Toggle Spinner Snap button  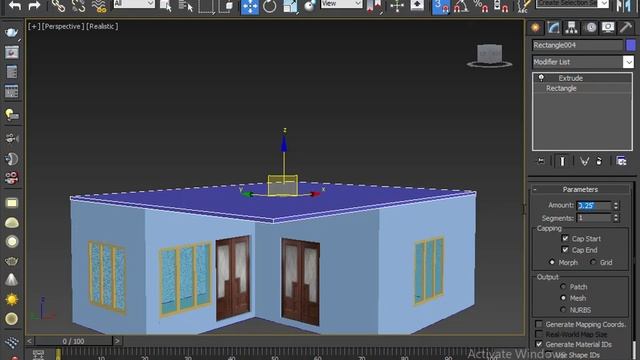[x=501, y=7]
